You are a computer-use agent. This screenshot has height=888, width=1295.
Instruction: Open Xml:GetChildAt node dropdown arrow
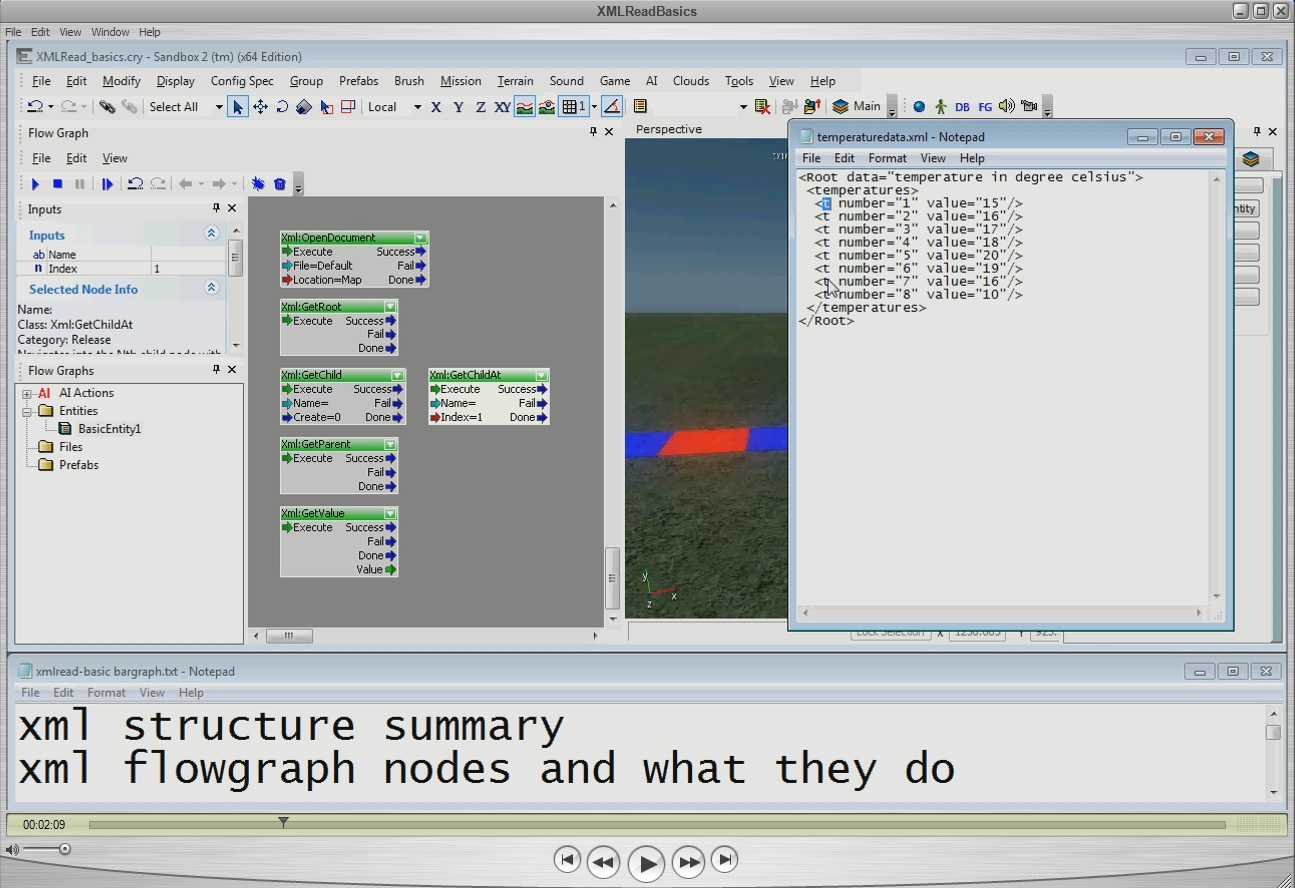tap(541, 376)
